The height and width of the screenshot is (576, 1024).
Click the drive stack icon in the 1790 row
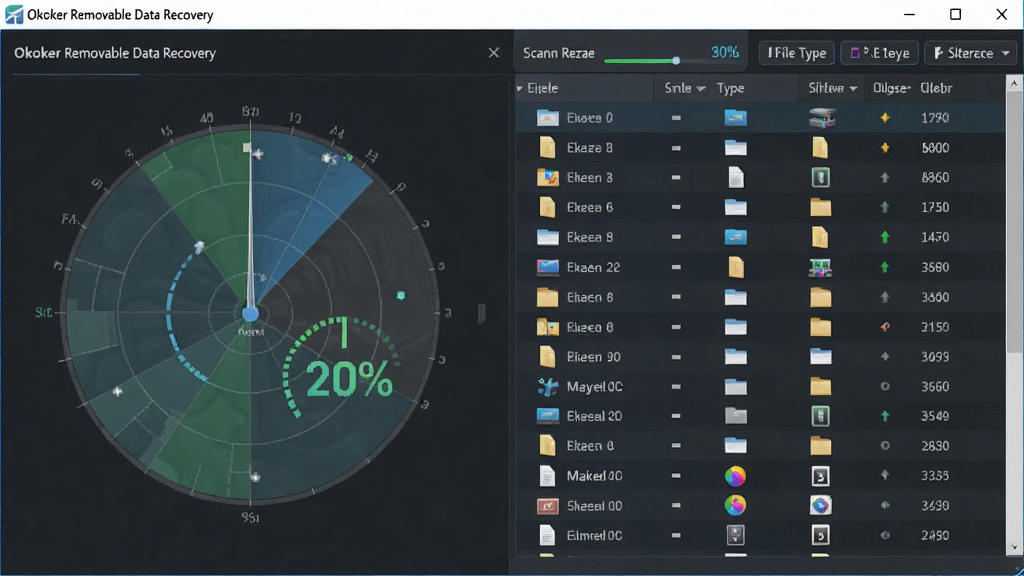click(822, 118)
